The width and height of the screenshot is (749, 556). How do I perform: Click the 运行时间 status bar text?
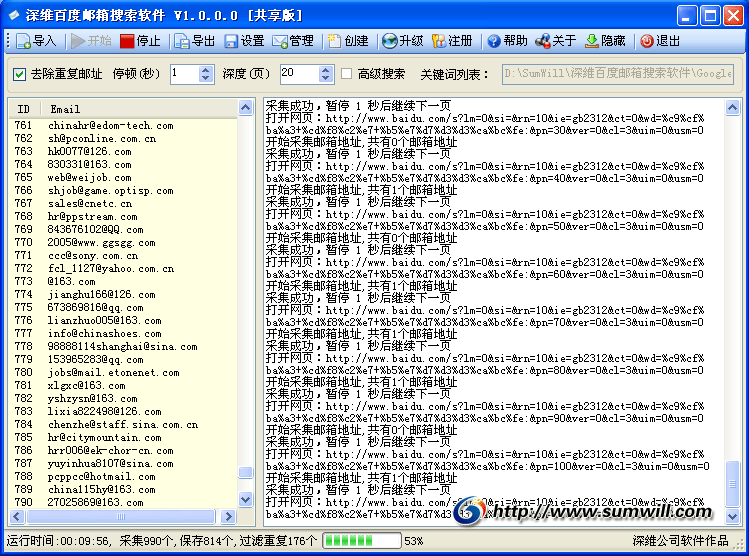click(x=58, y=541)
